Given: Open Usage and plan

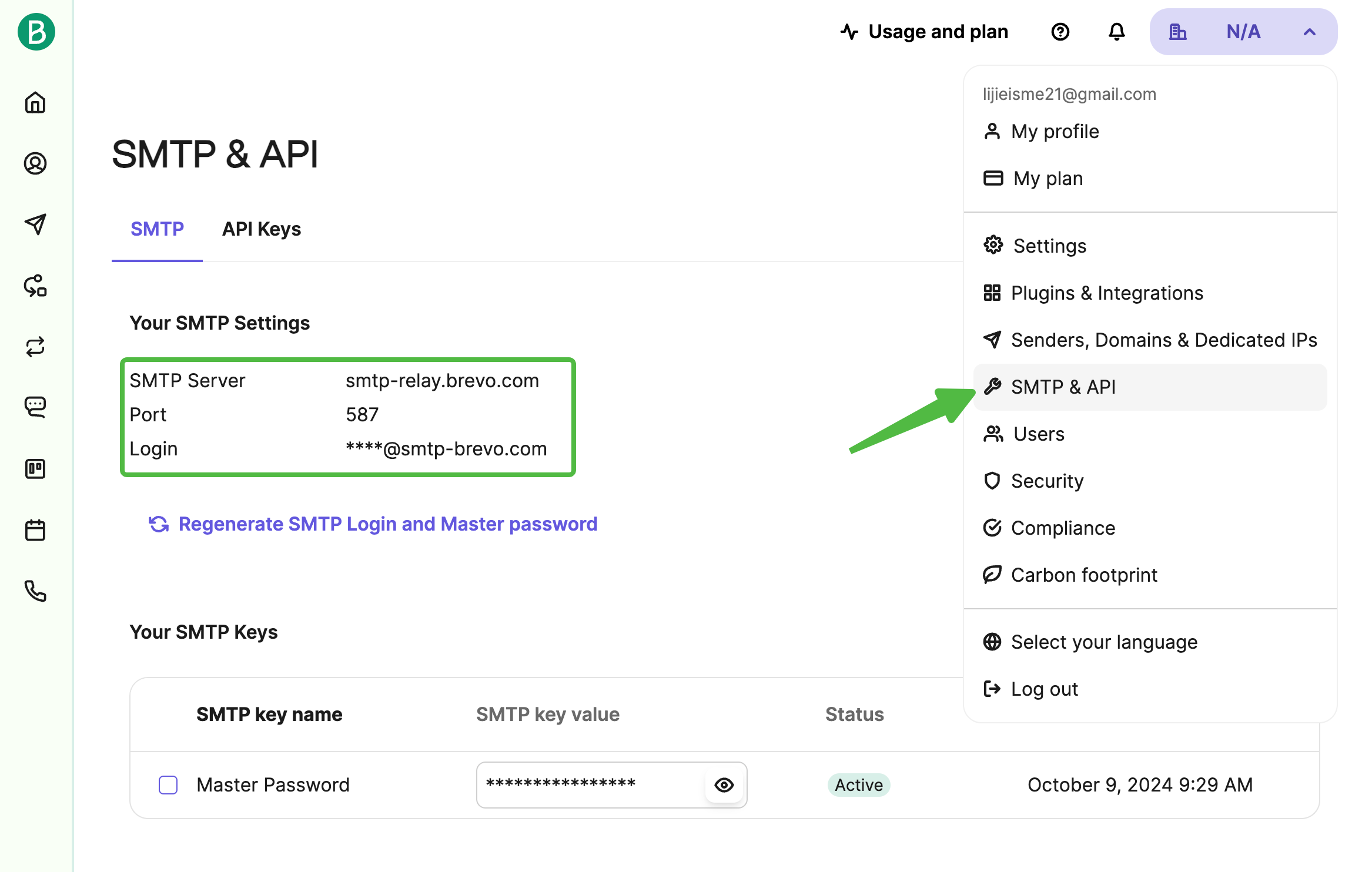Looking at the screenshot, I should (x=924, y=32).
